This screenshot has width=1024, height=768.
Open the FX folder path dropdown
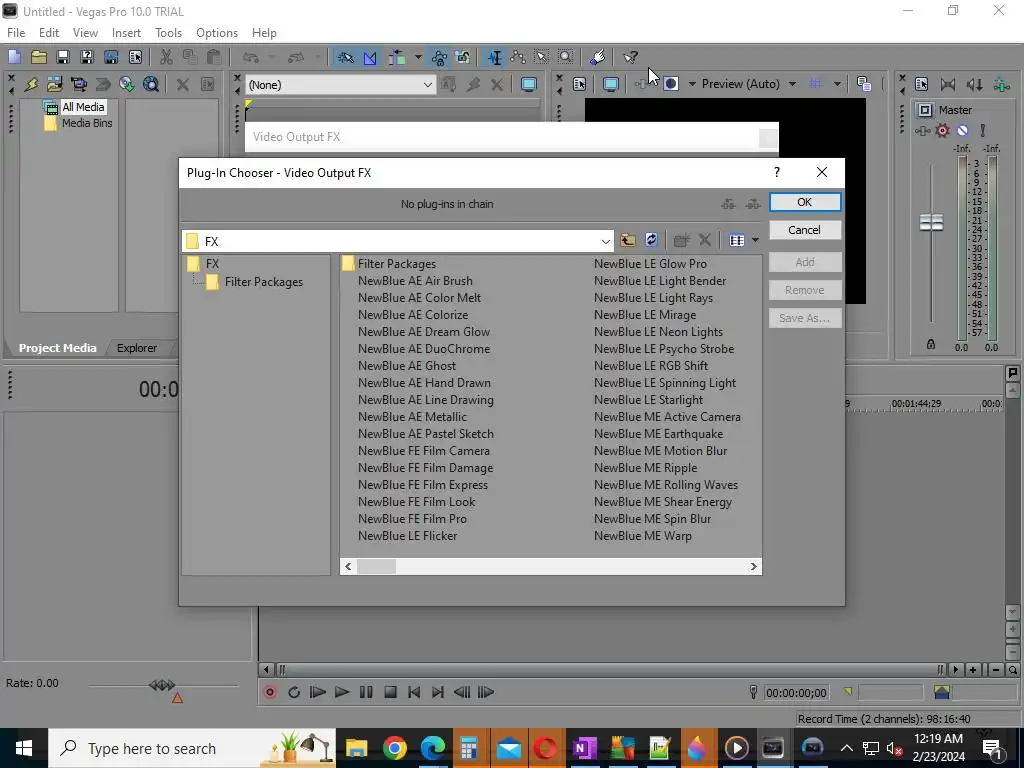[x=605, y=242]
